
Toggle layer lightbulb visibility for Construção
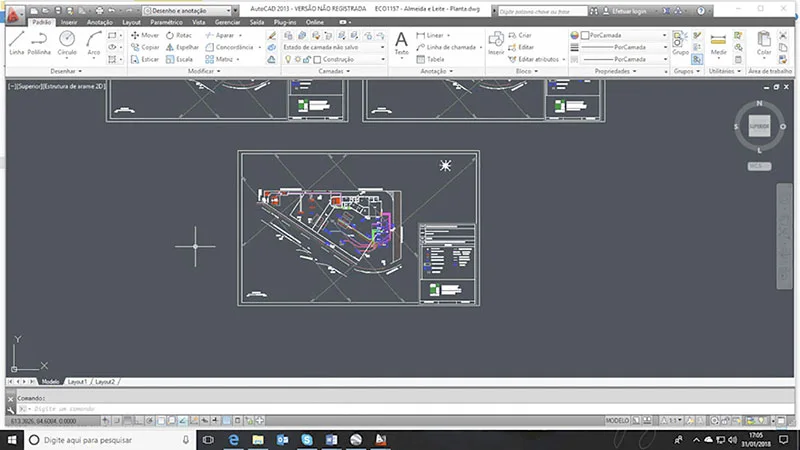tap(288, 59)
